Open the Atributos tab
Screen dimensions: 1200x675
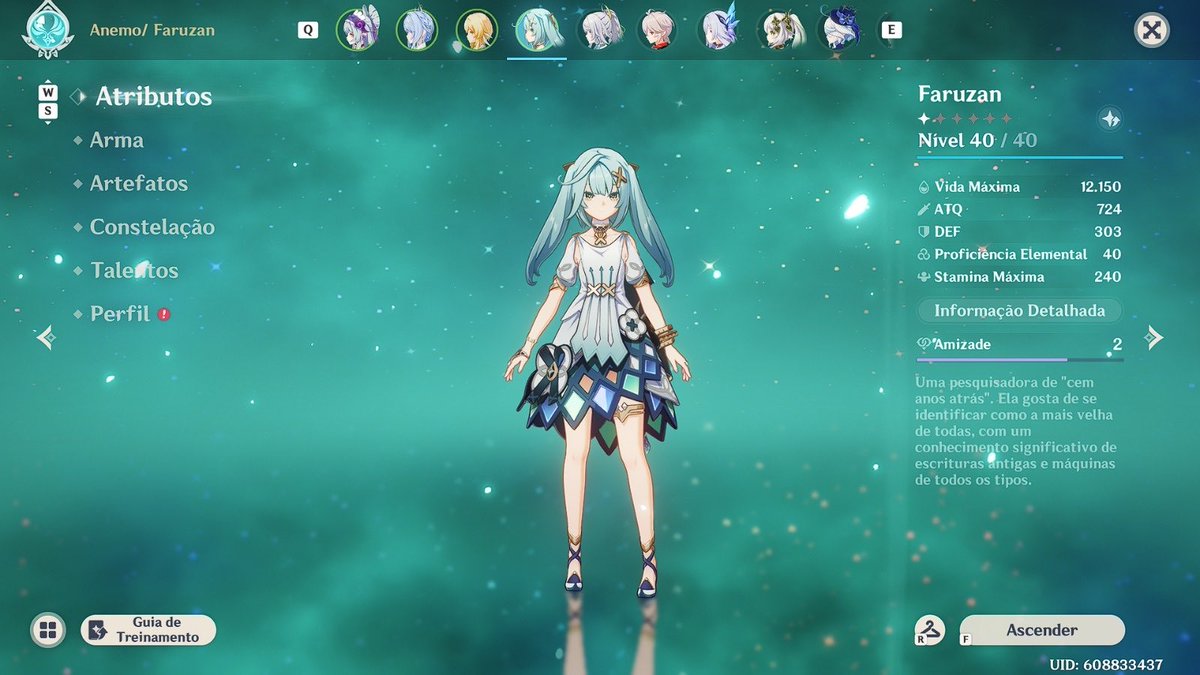[153, 97]
